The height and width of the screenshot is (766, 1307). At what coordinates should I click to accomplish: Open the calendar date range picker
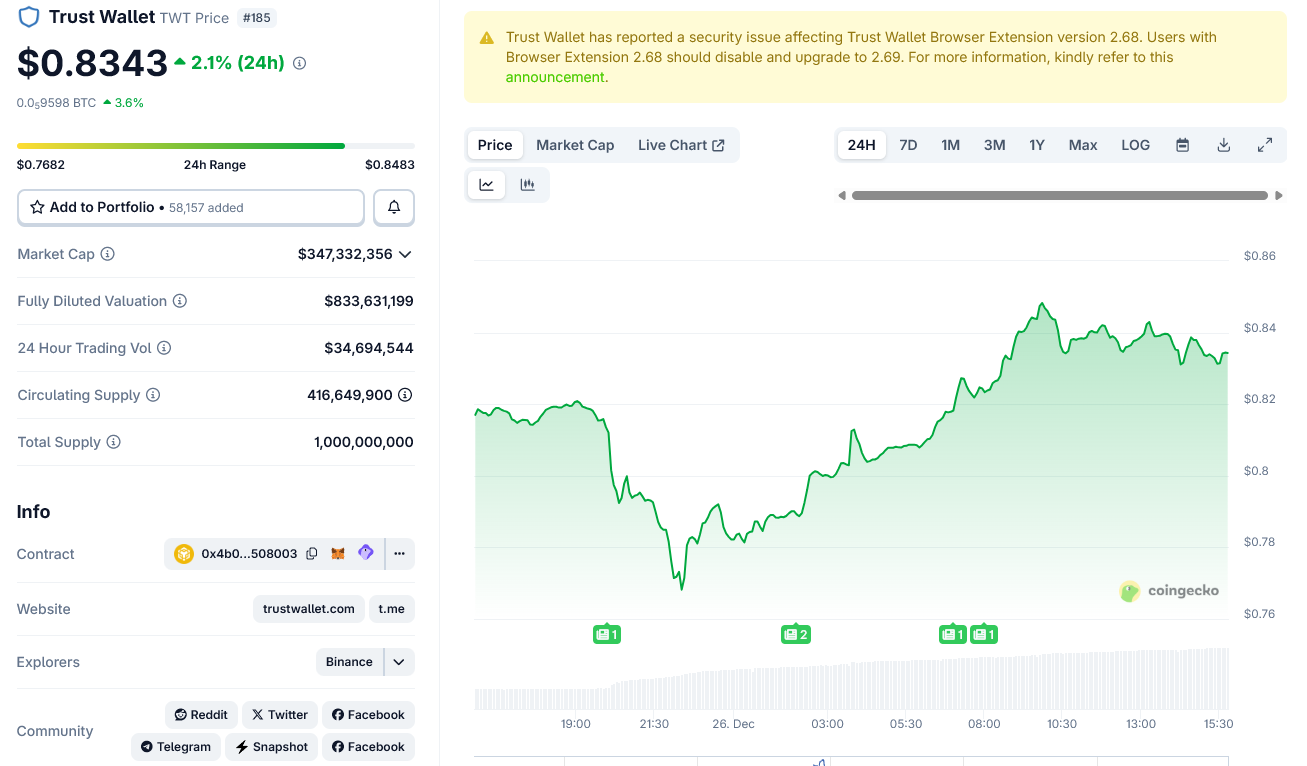(1182, 145)
